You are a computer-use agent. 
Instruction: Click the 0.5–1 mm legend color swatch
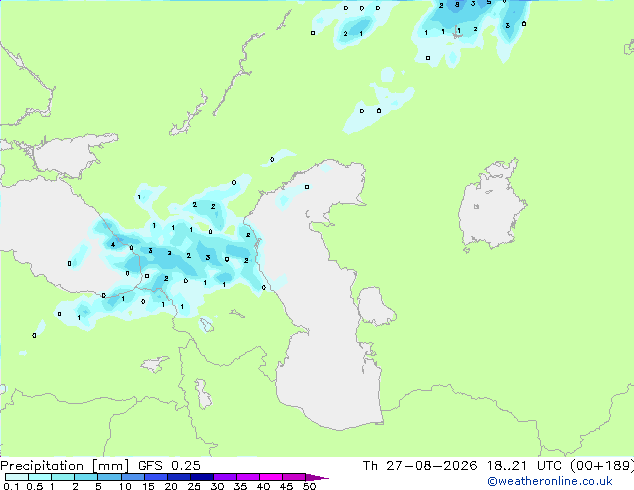pos(40,477)
